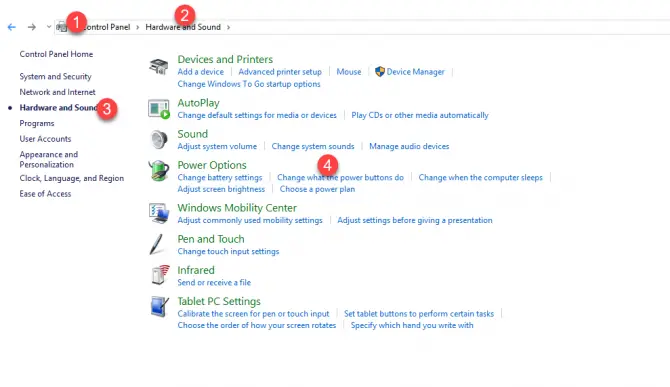Viewport: 670px width, 387px height.
Task: Click Calibrate the screen for pen or touch
Action: (253, 314)
